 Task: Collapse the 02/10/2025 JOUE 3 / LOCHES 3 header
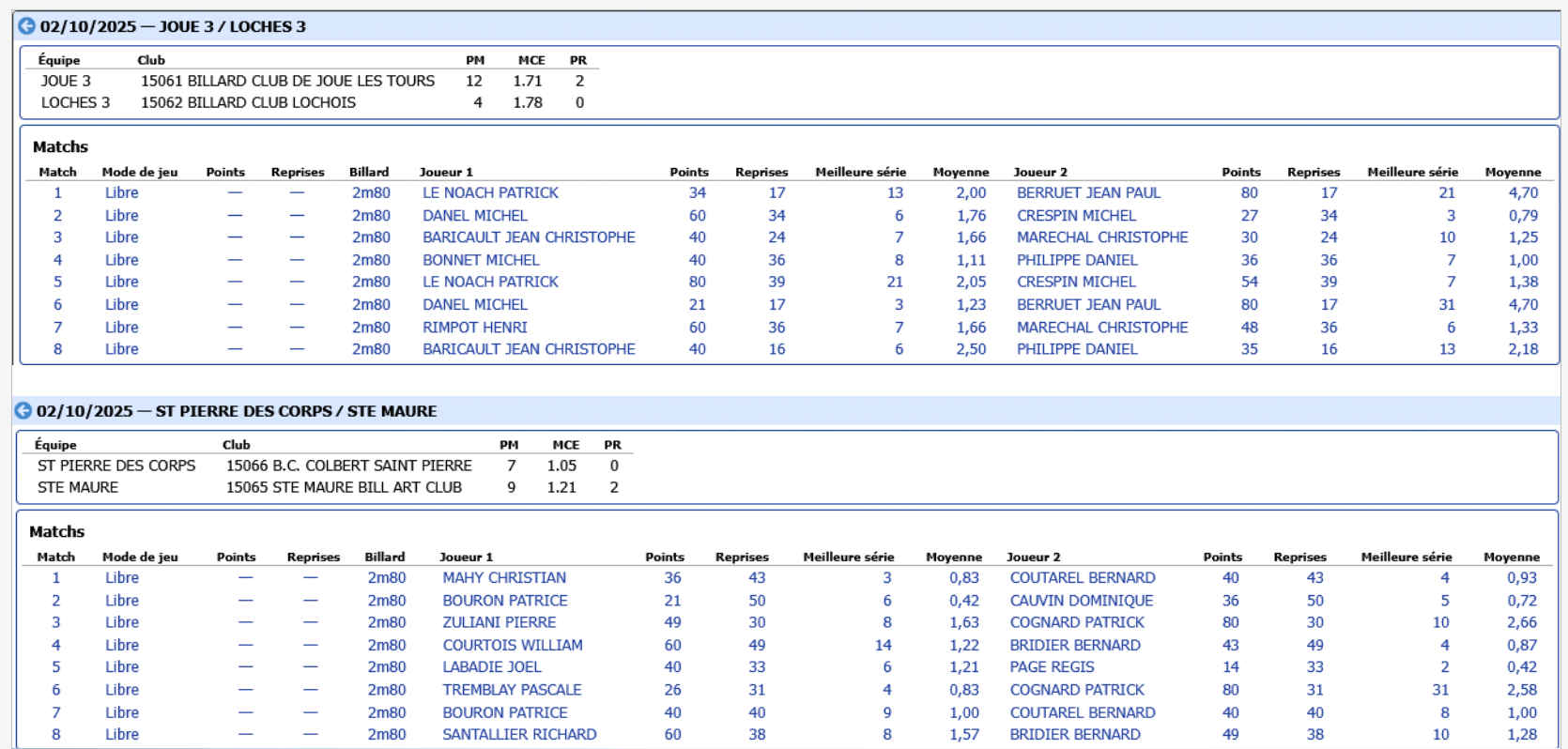point(173,26)
